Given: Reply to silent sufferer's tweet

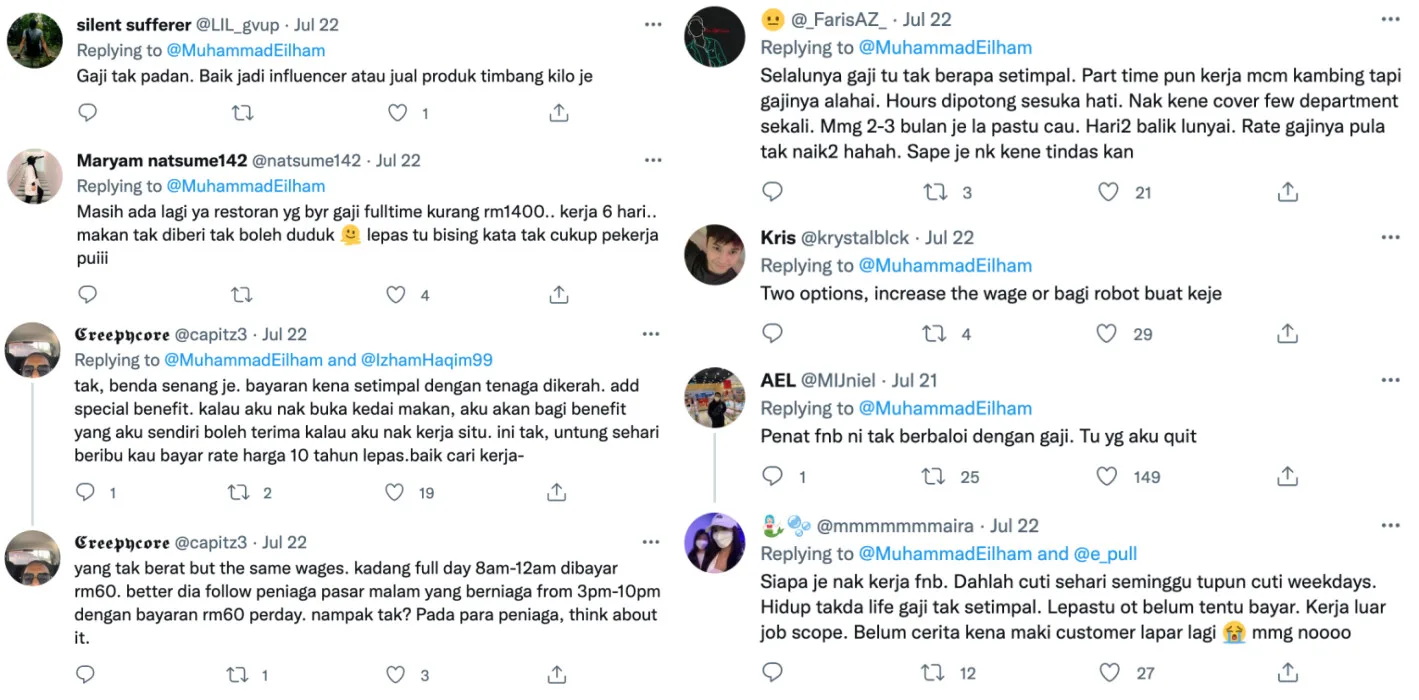Looking at the screenshot, I should pos(88,113).
